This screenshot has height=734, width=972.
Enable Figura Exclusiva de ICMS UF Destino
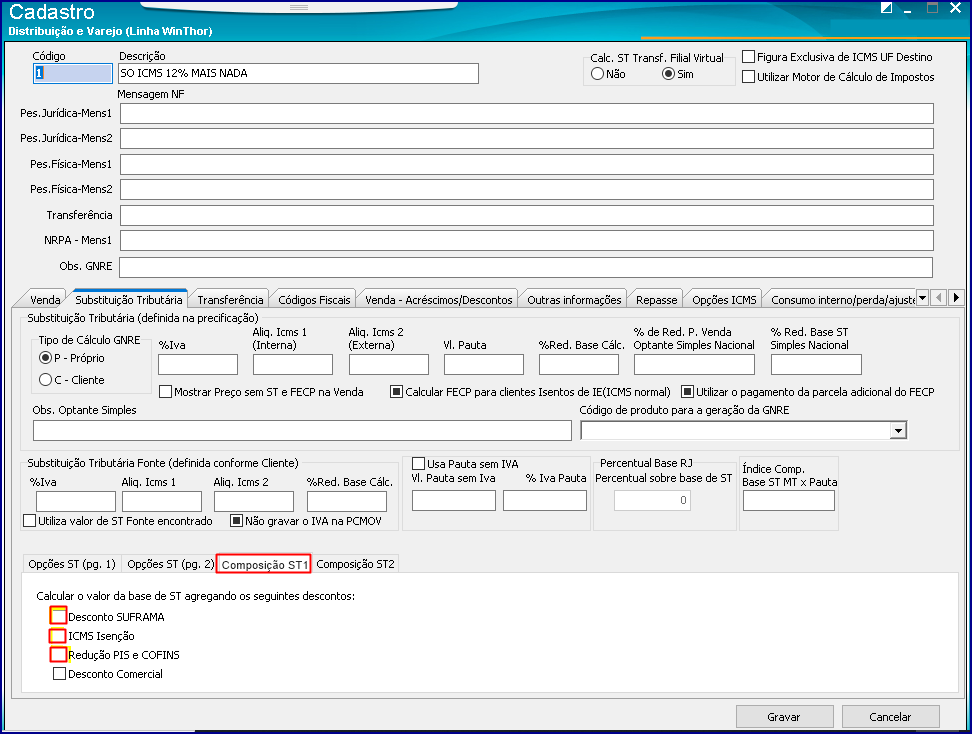point(749,57)
